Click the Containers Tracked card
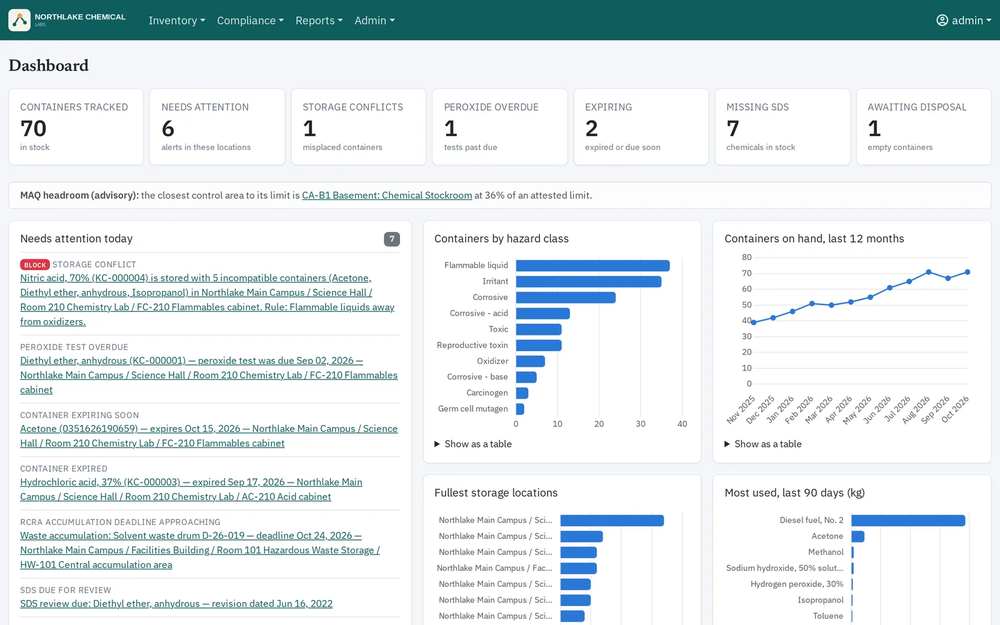This screenshot has width=1000, height=625. (x=76, y=127)
